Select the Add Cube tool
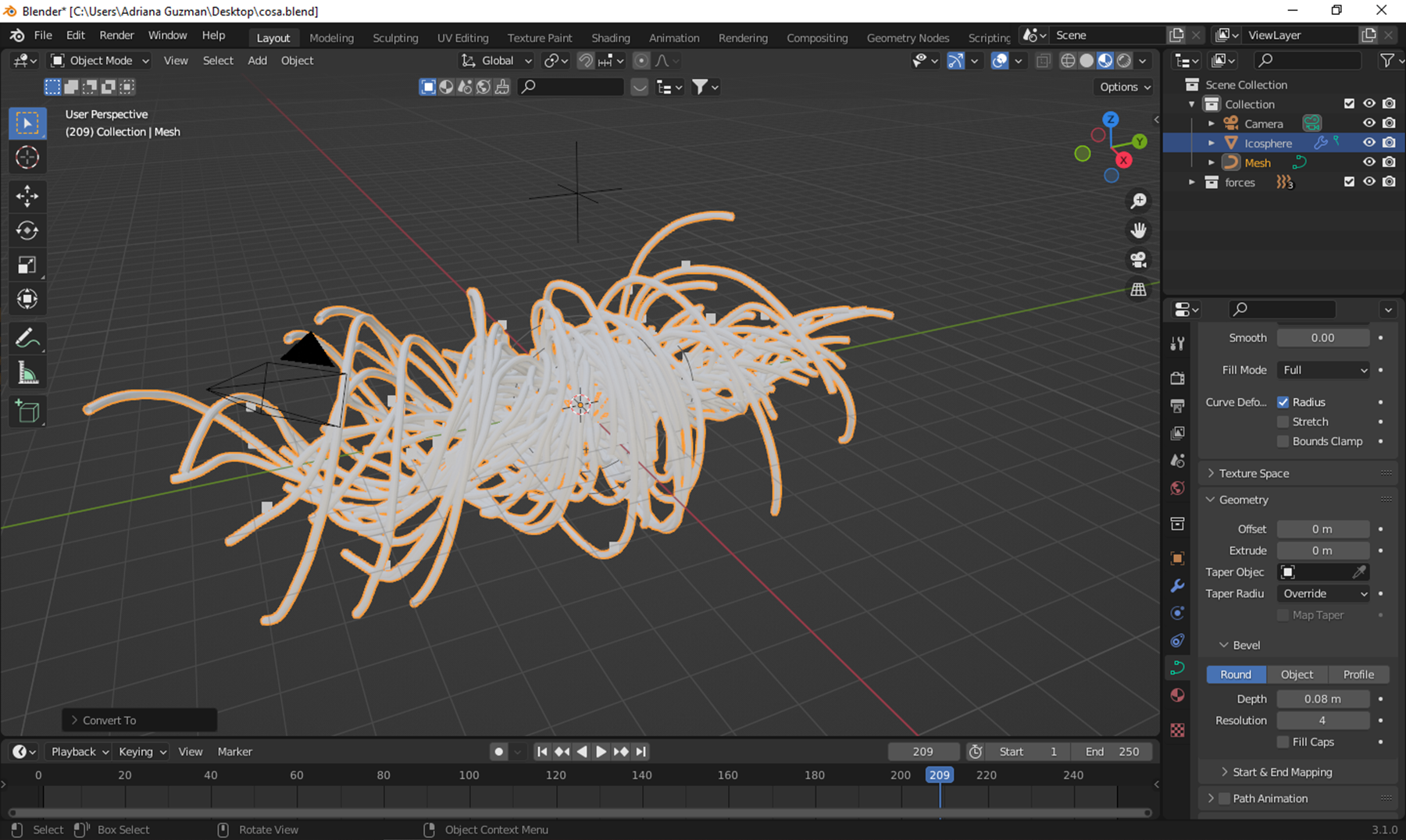 27,411
